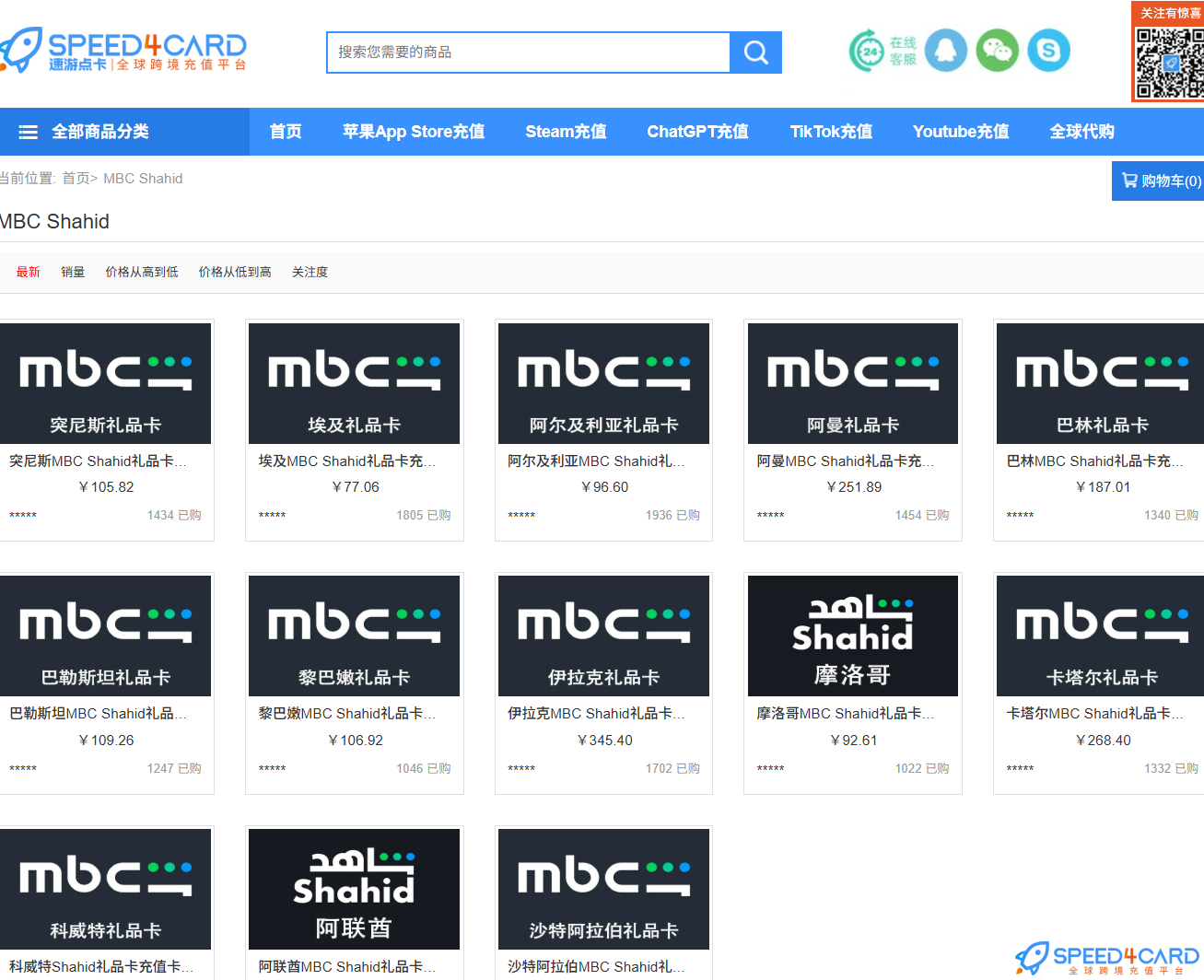
Task: Click the QR code image
Action: click(1170, 63)
